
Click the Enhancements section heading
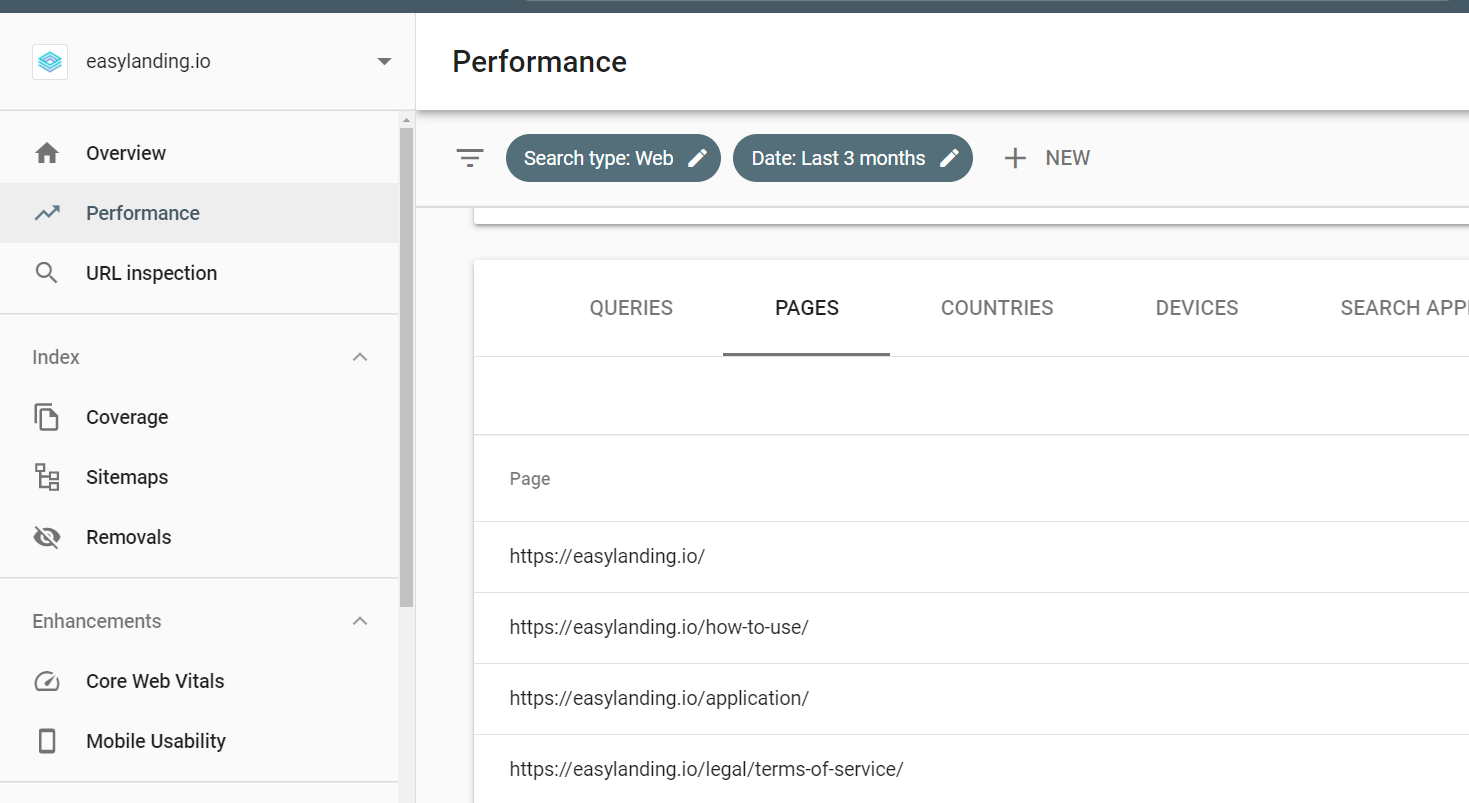click(97, 621)
